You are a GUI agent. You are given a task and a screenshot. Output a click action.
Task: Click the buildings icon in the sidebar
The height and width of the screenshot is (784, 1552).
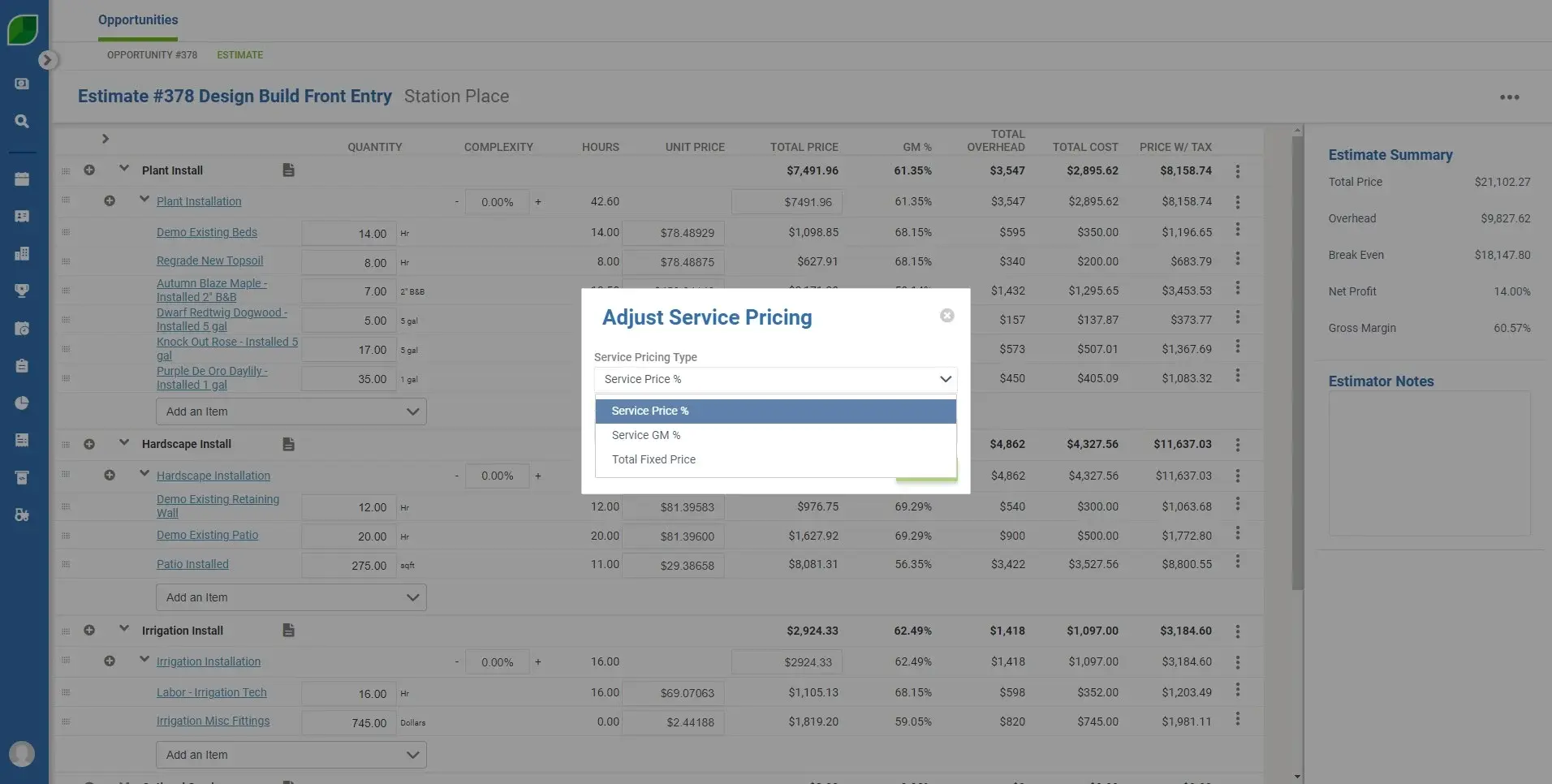(x=21, y=252)
